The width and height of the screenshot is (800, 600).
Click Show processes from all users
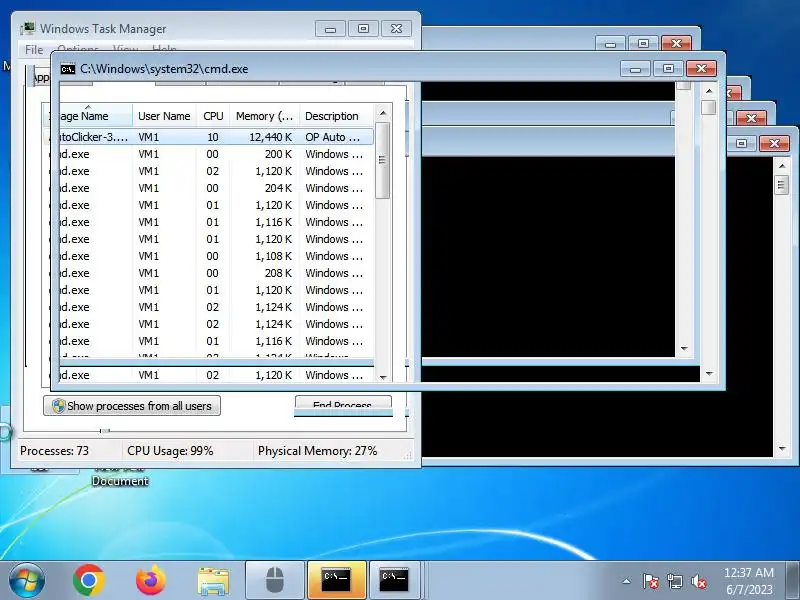tap(132, 406)
